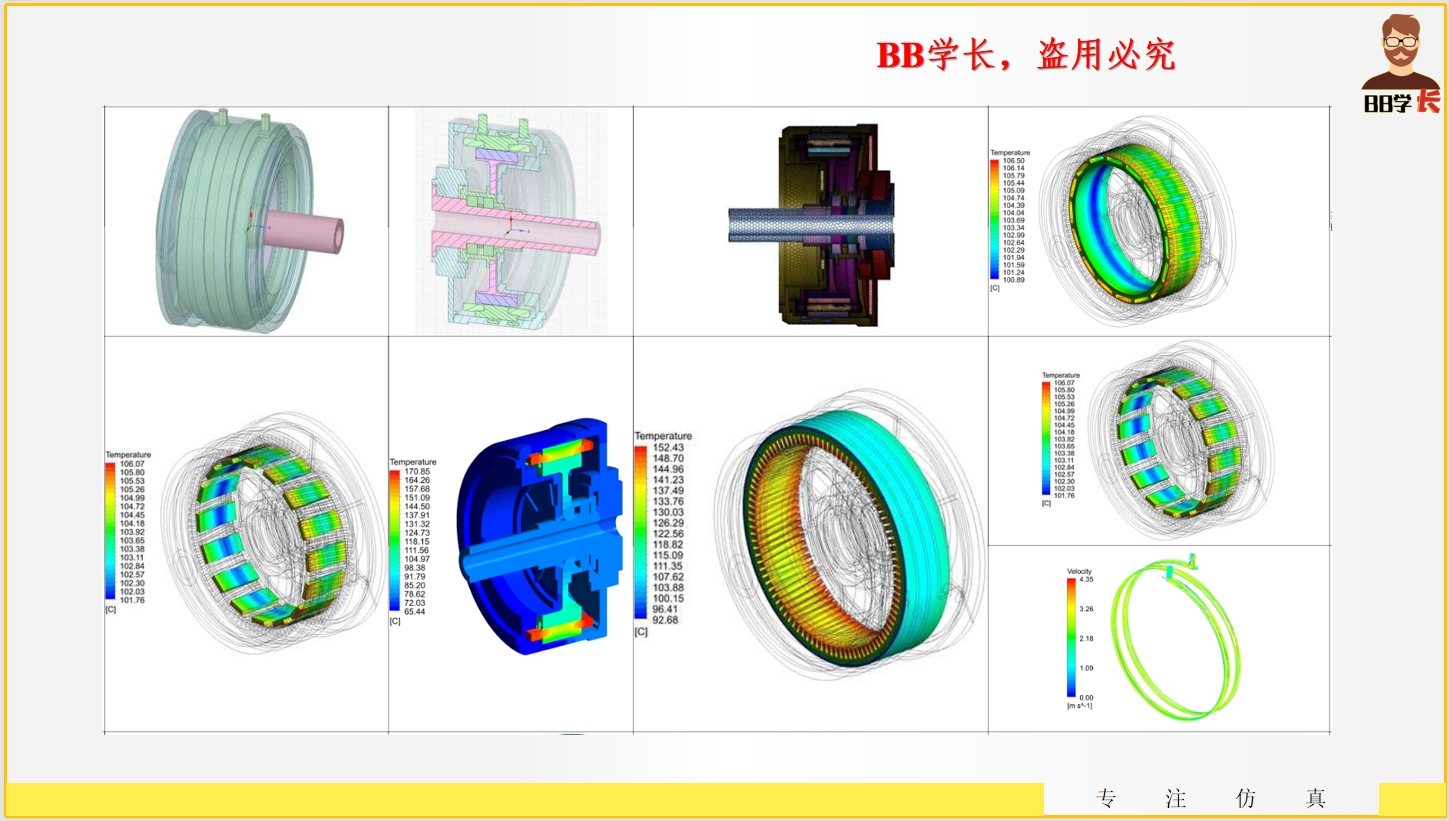This screenshot has width=1449, height=821.
Task: Click the color bar of the 170.85 temperature legend
Action: pos(394,538)
